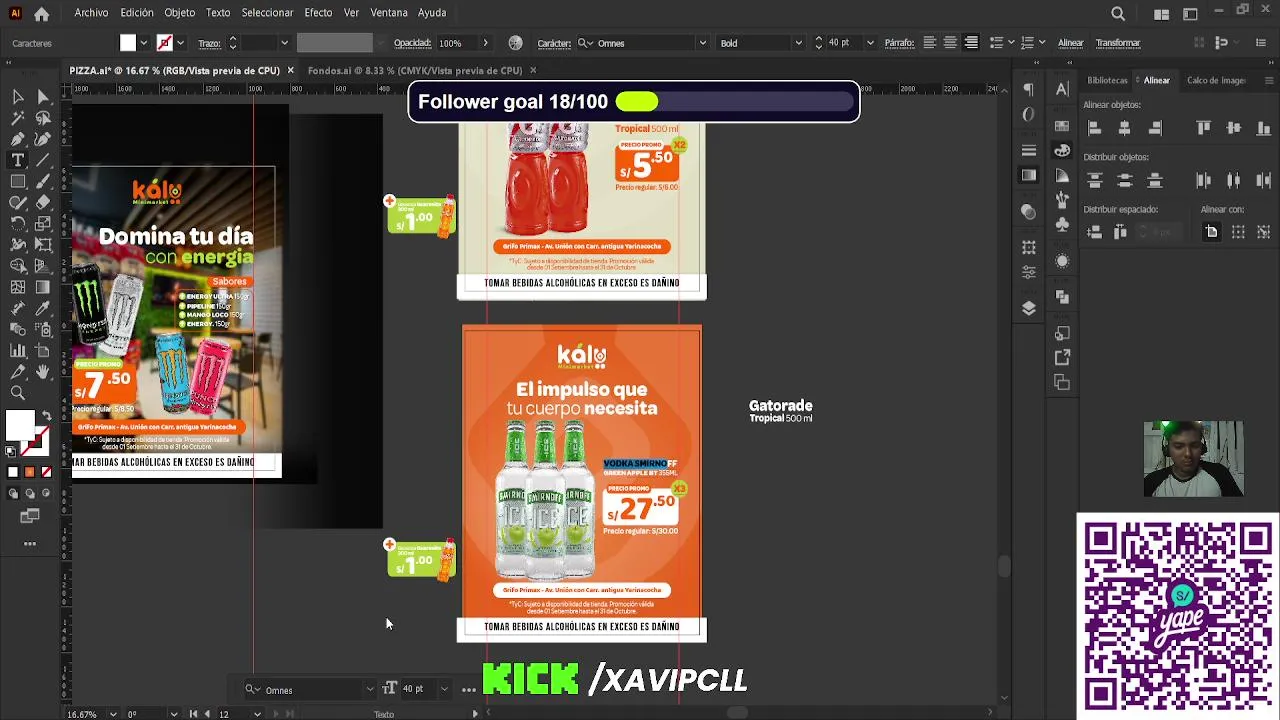Click the Trazo link in control bar
1280x720 pixels.
tap(209, 43)
